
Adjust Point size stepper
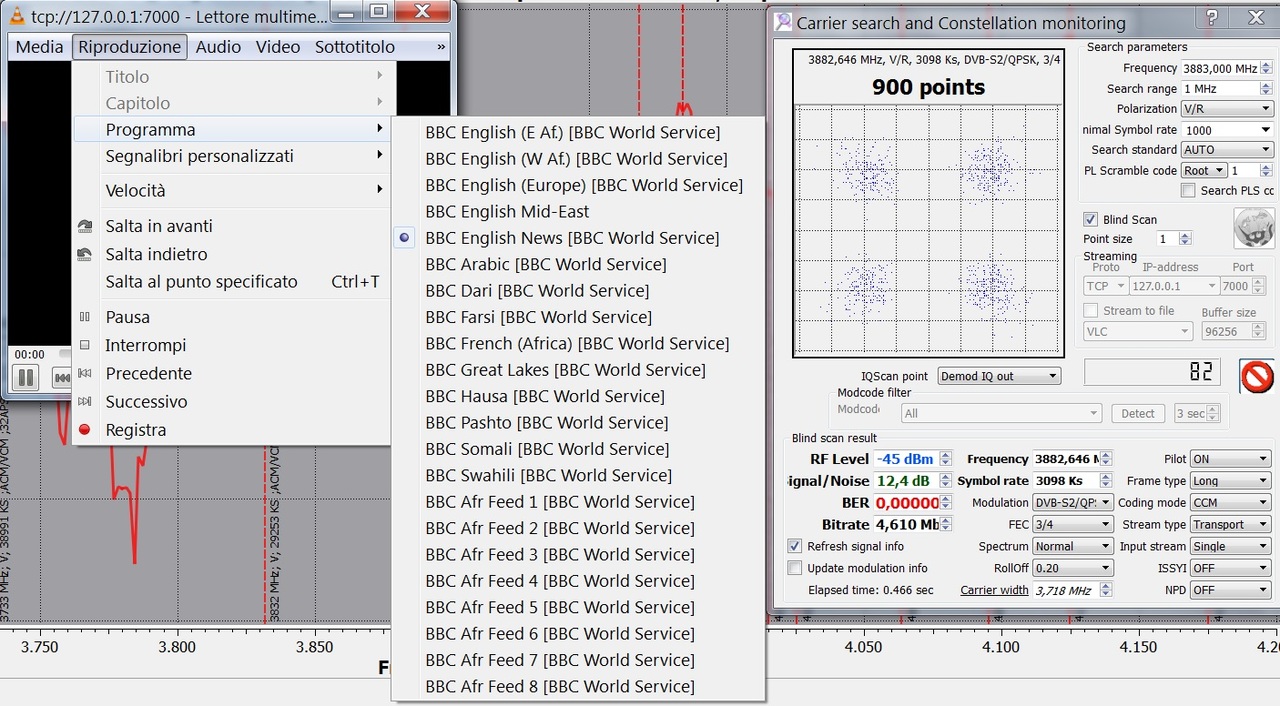coord(1185,239)
